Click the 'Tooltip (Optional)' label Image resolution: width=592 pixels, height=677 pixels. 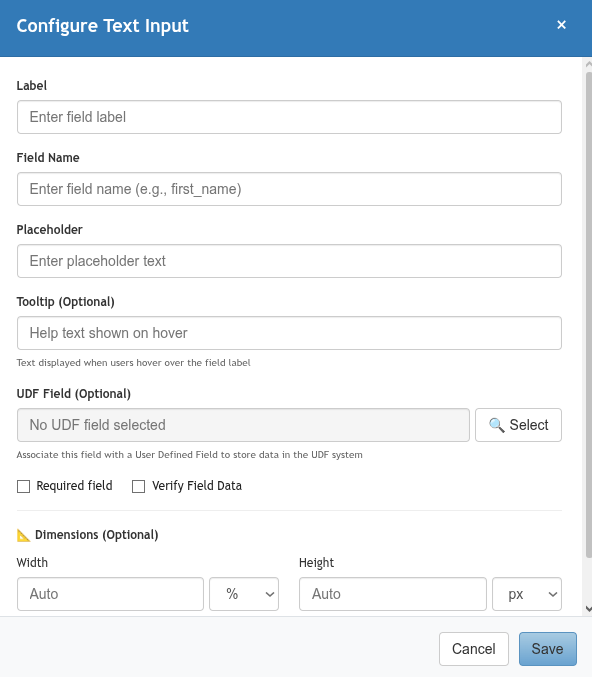click(65, 302)
